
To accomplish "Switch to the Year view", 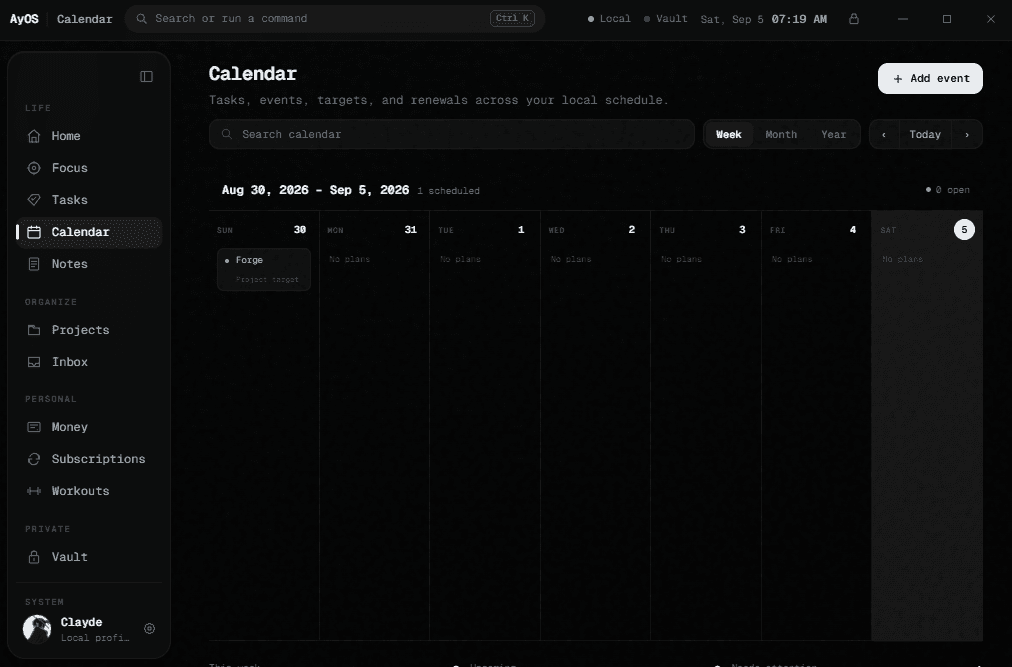I will click(833, 134).
